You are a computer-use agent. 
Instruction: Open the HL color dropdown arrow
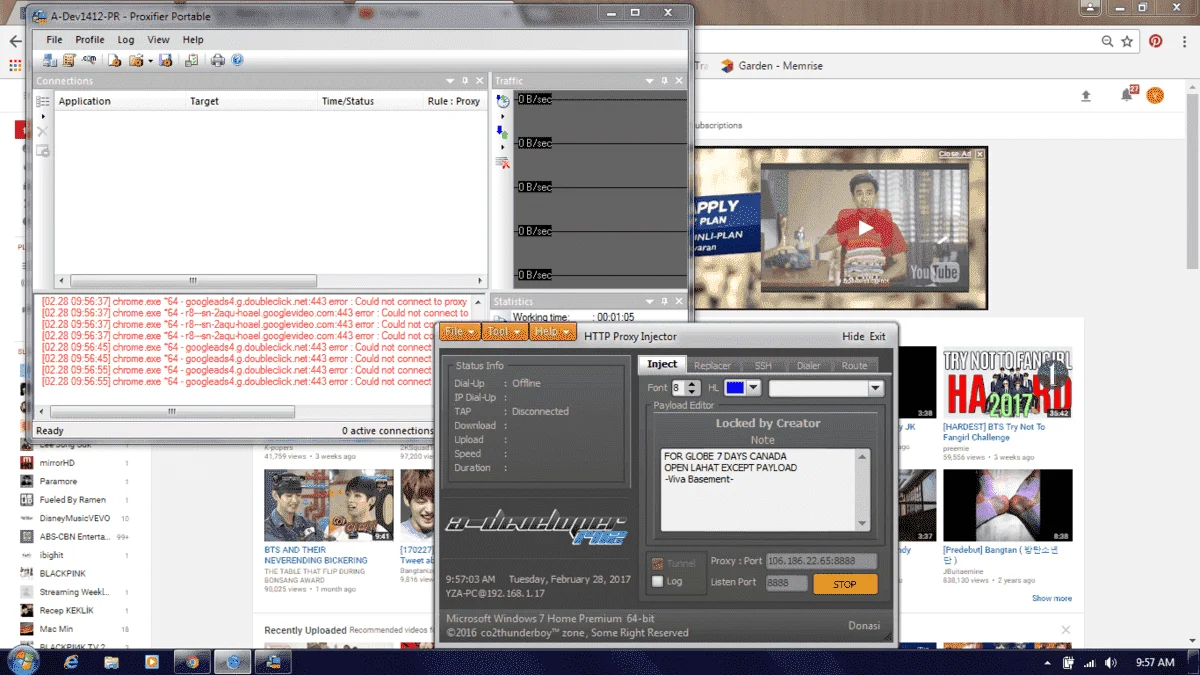(753, 388)
